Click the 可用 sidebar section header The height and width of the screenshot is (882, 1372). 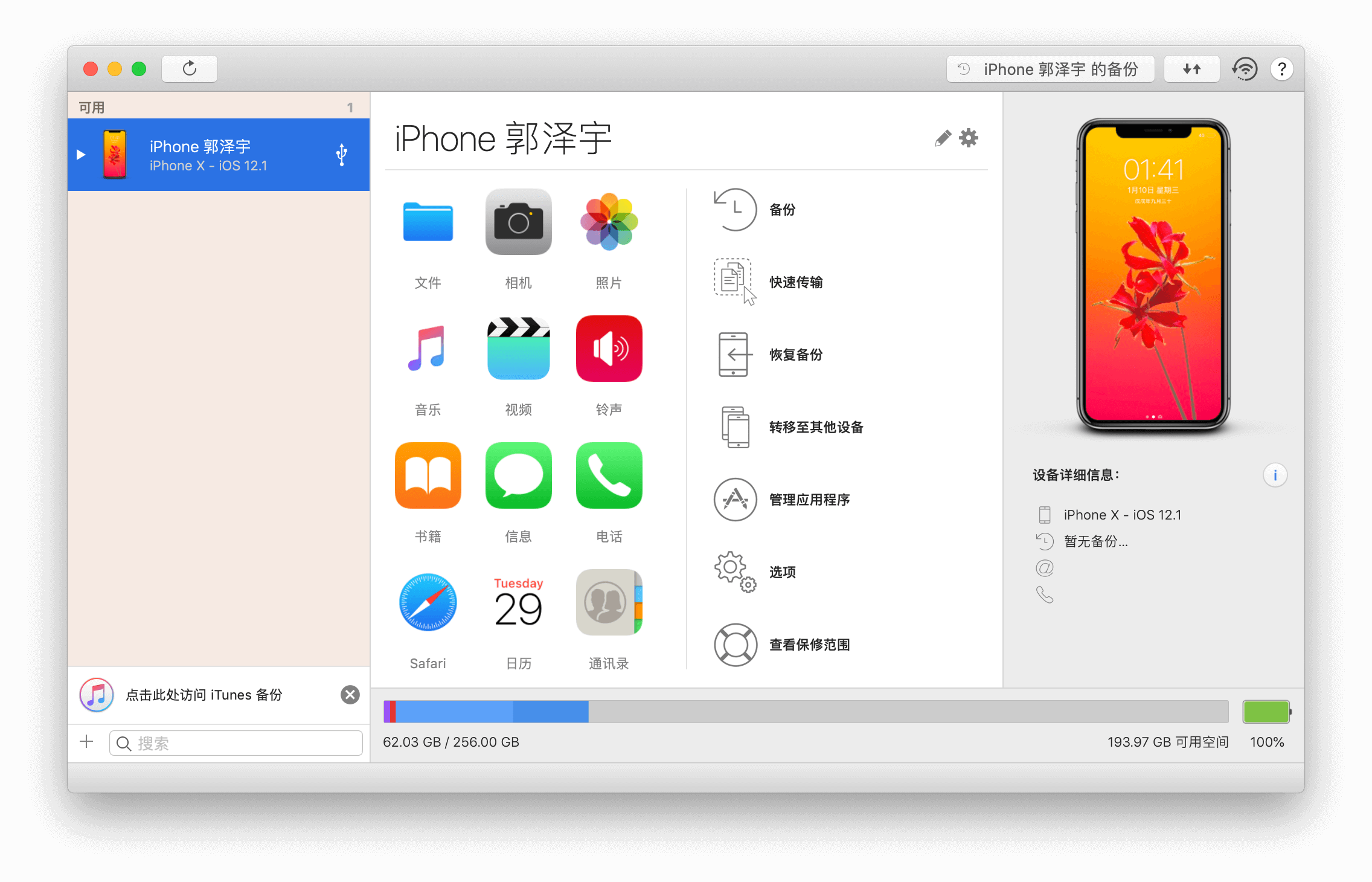click(92, 107)
